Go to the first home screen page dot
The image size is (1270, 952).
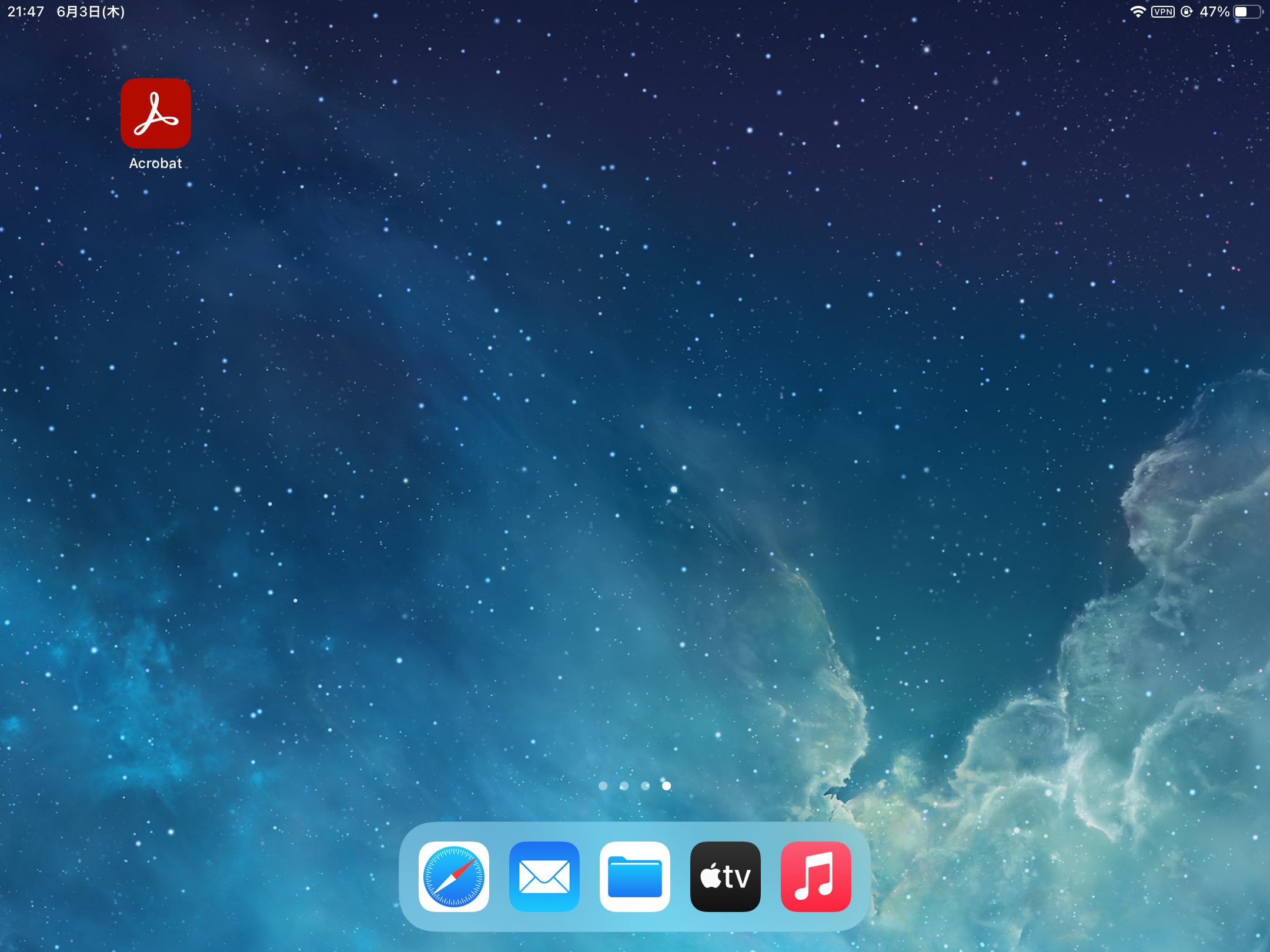pyautogui.click(x=603, y=786)
